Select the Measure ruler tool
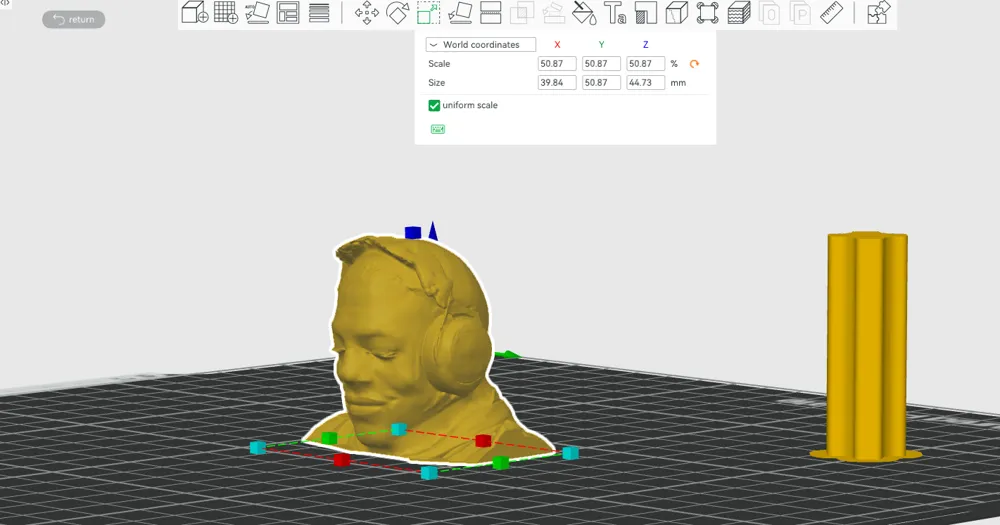1000x525 pixels. (832, 12)
